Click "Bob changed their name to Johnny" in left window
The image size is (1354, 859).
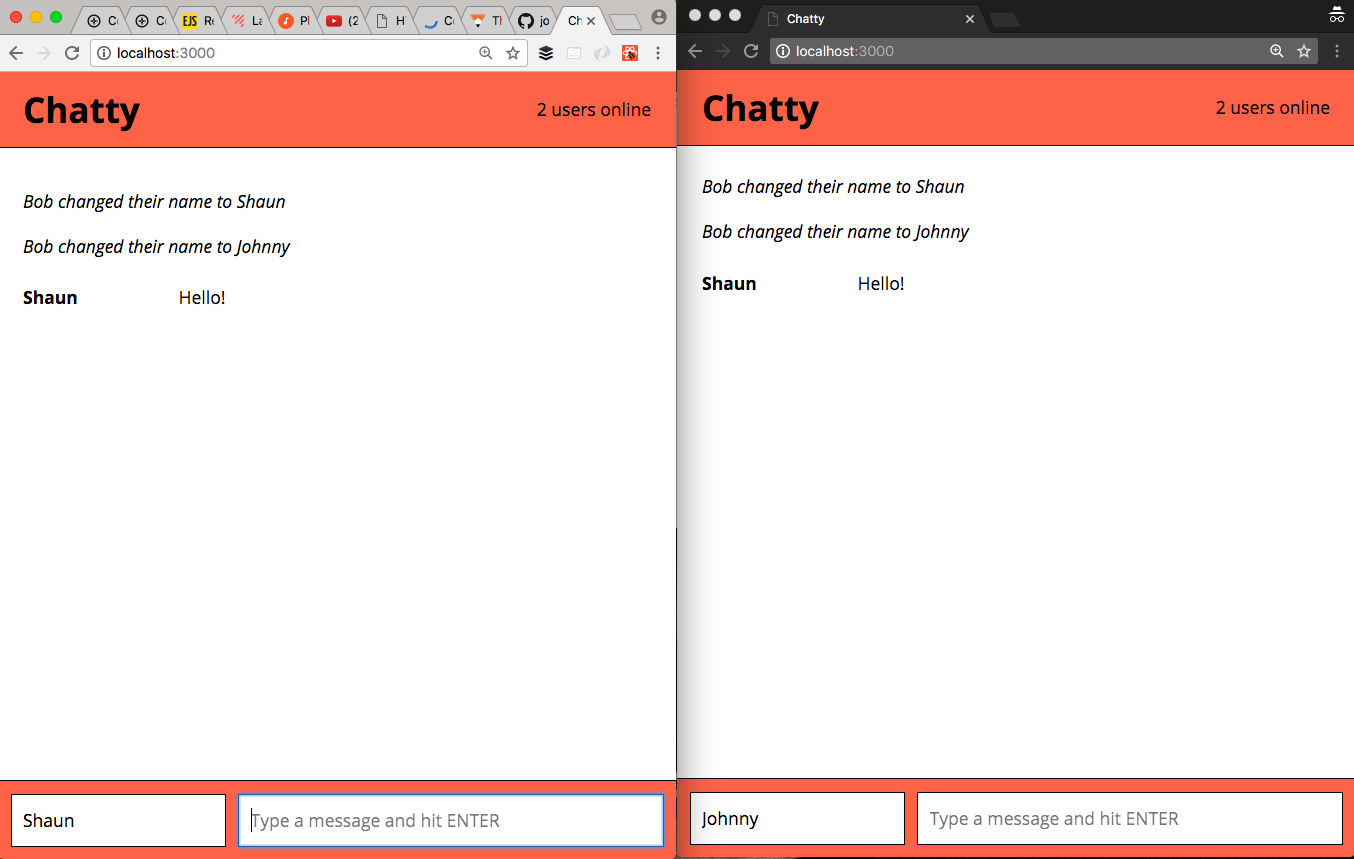click(157, 247)
